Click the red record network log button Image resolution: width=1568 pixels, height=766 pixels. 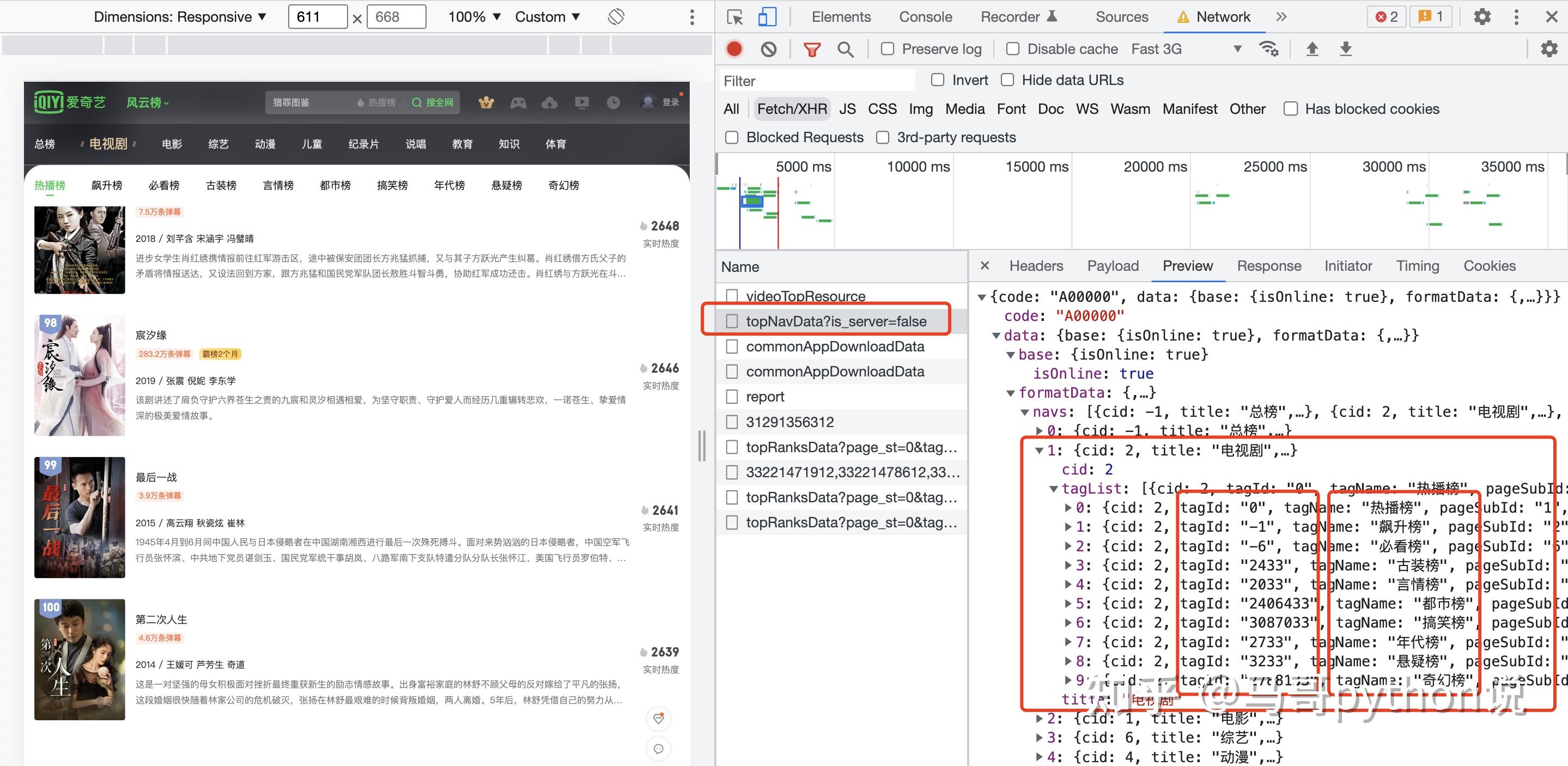(x=735, y=48)
